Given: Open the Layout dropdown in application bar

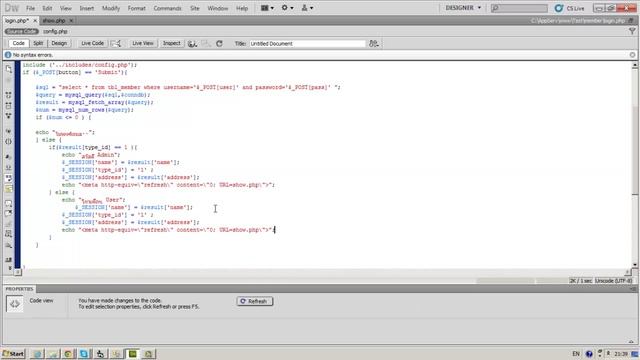Looking at the screenshot, I should (x=267, y=8).
